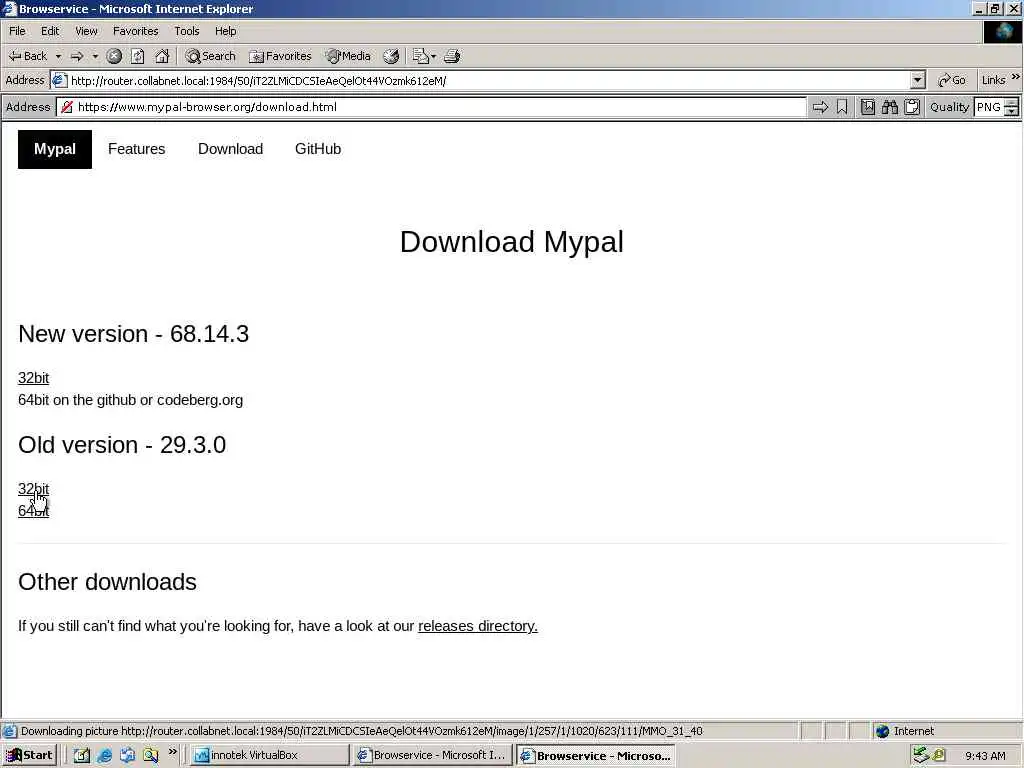Click the Browservice go arrow icon
1024x768 pixels.
coord(820,107)
